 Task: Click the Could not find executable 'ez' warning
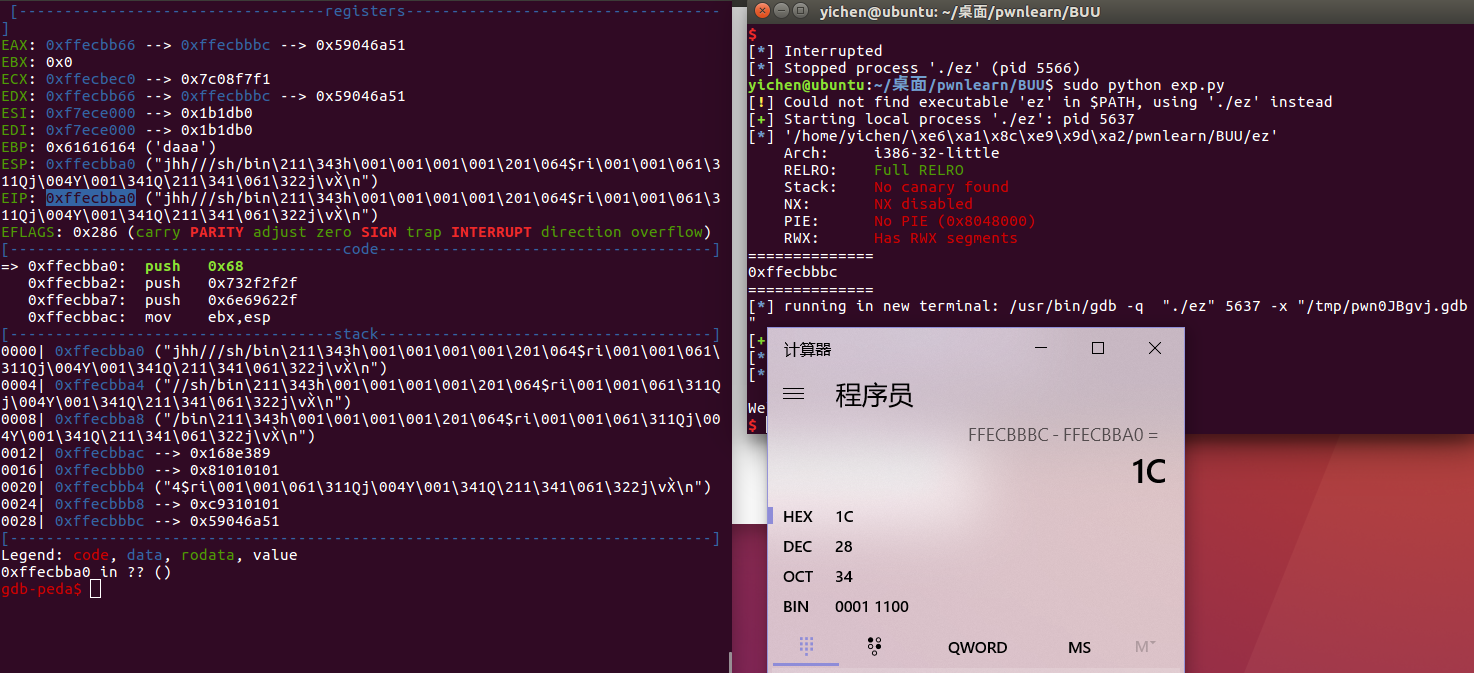click(1040, 102)
